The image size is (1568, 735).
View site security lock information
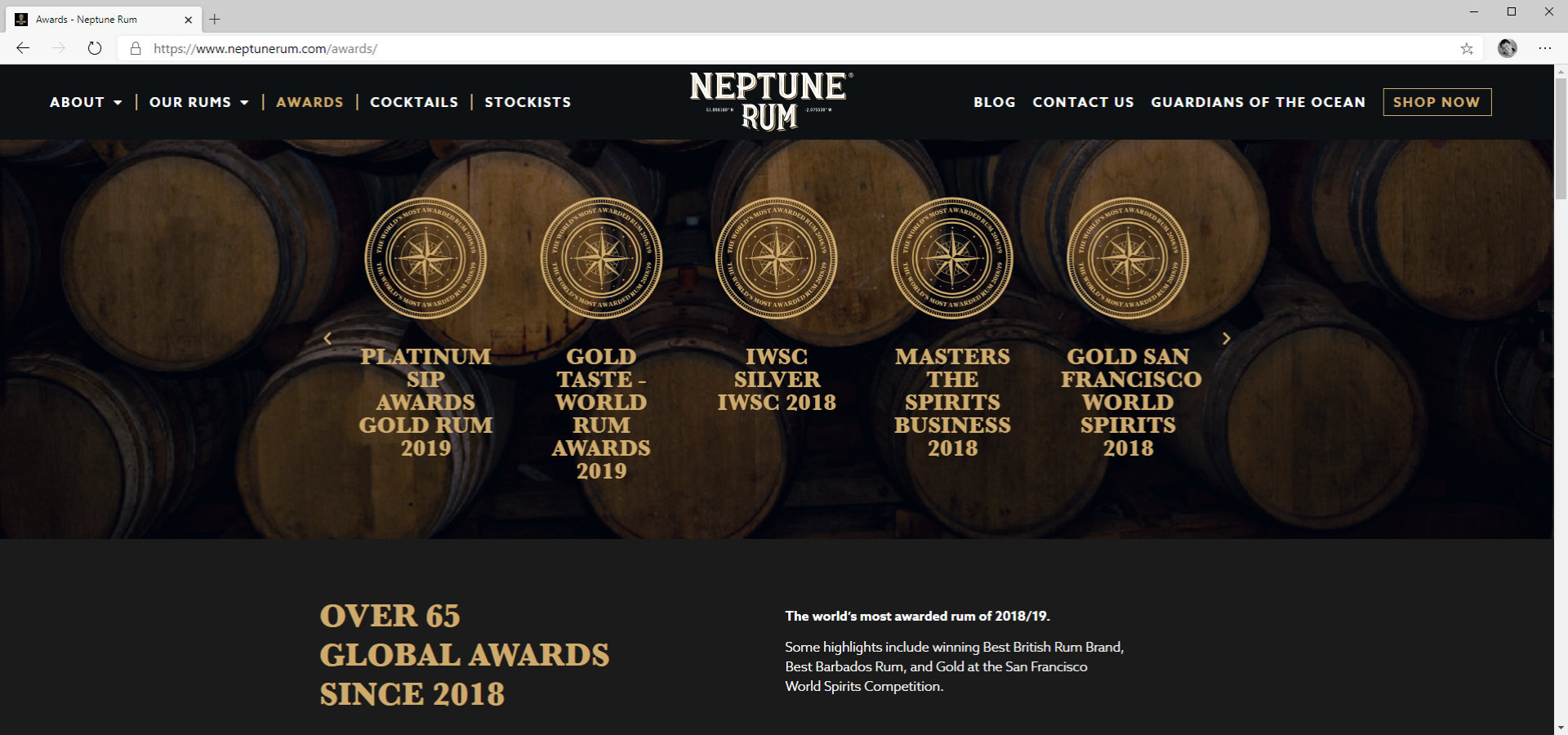coord(136,48)
